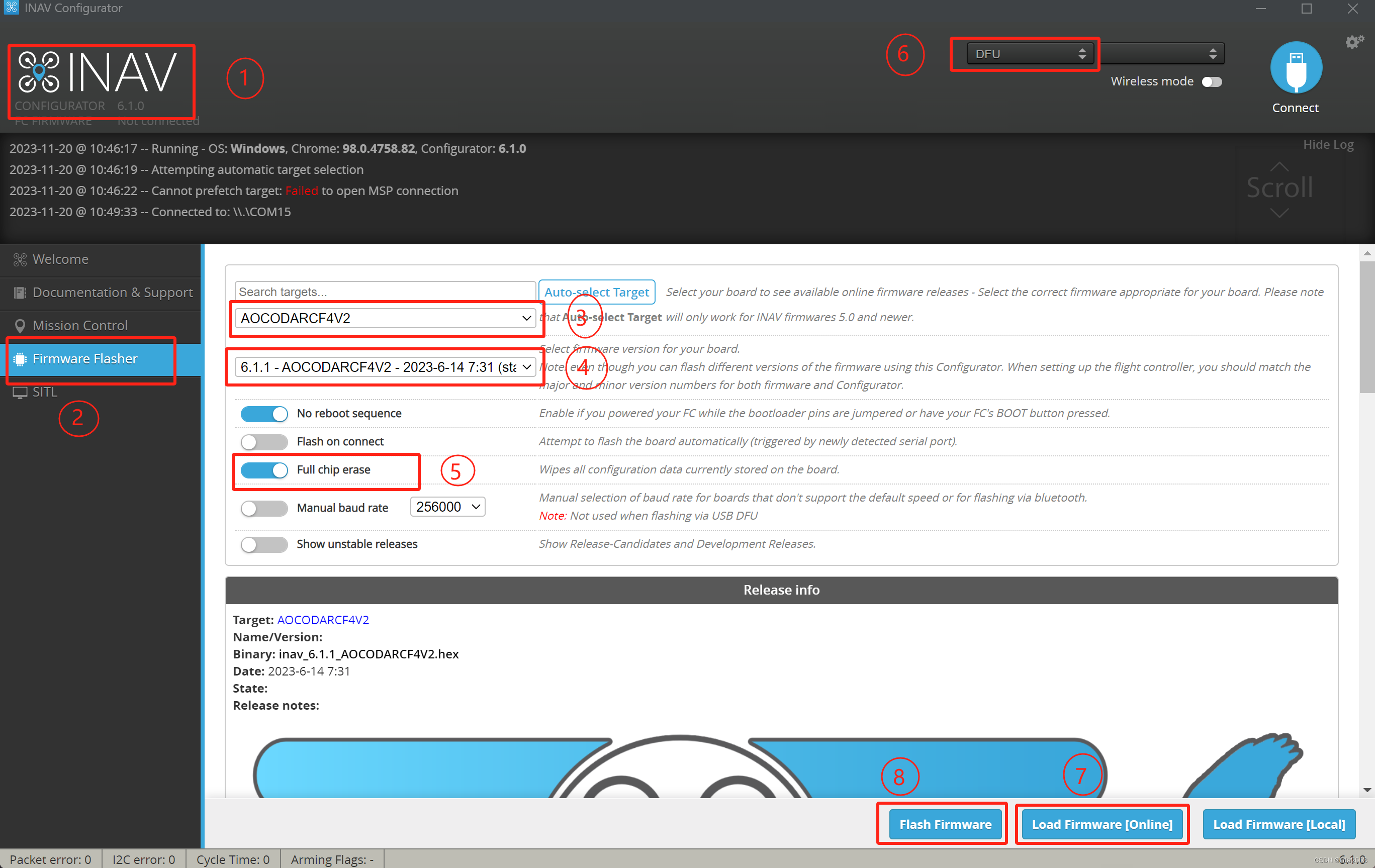Open the settings gear icon
The width and height of the screenshot is (1375, 868).
[x=1354, y=42]
